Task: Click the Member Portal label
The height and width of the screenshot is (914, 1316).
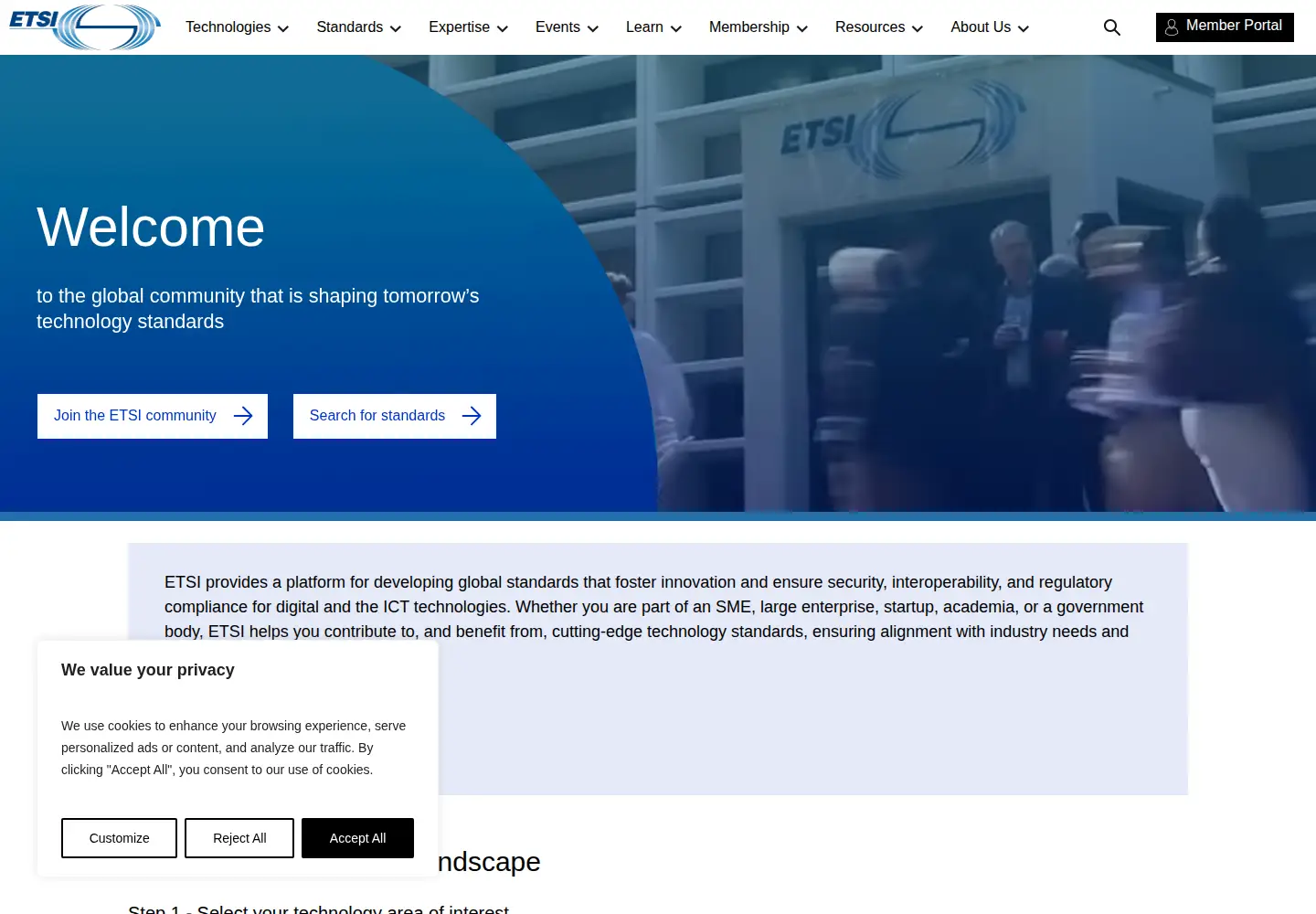Action: coord(1234,26)
